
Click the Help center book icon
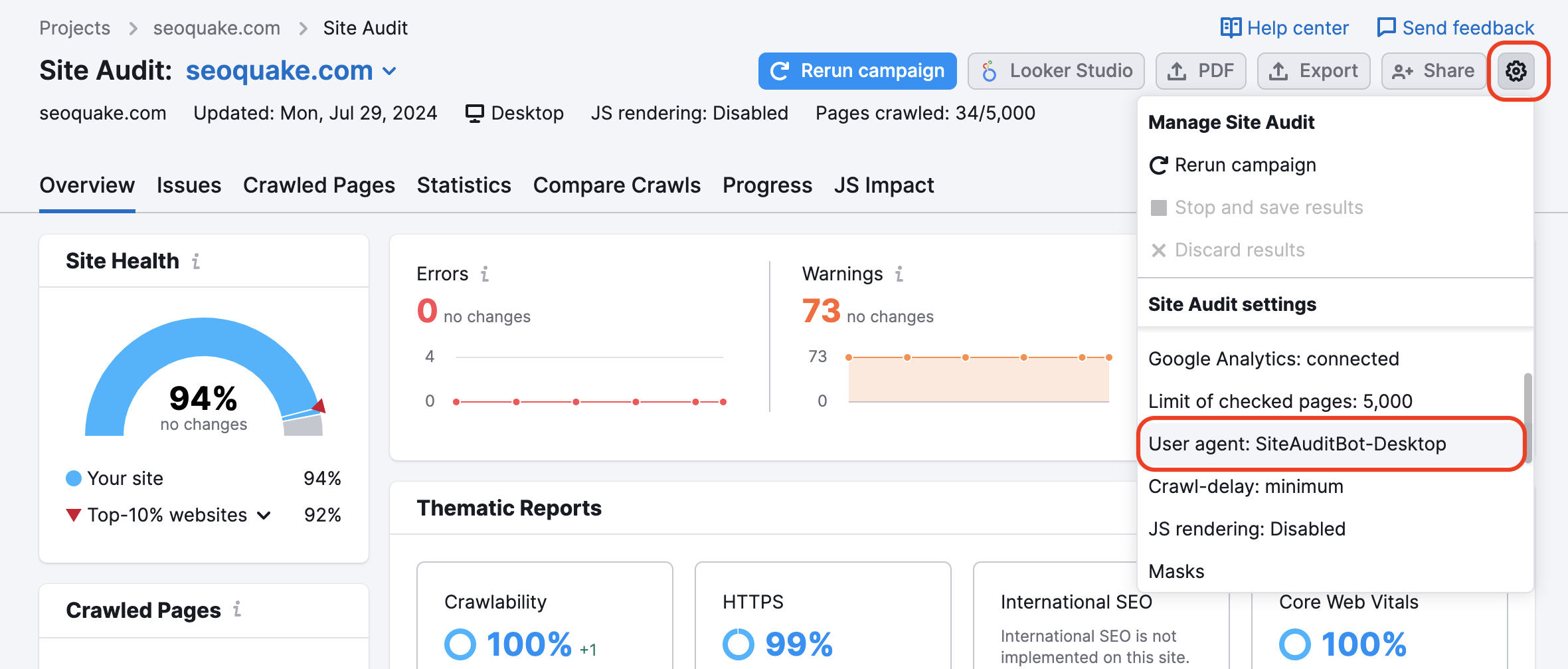tap(1231, 27)
